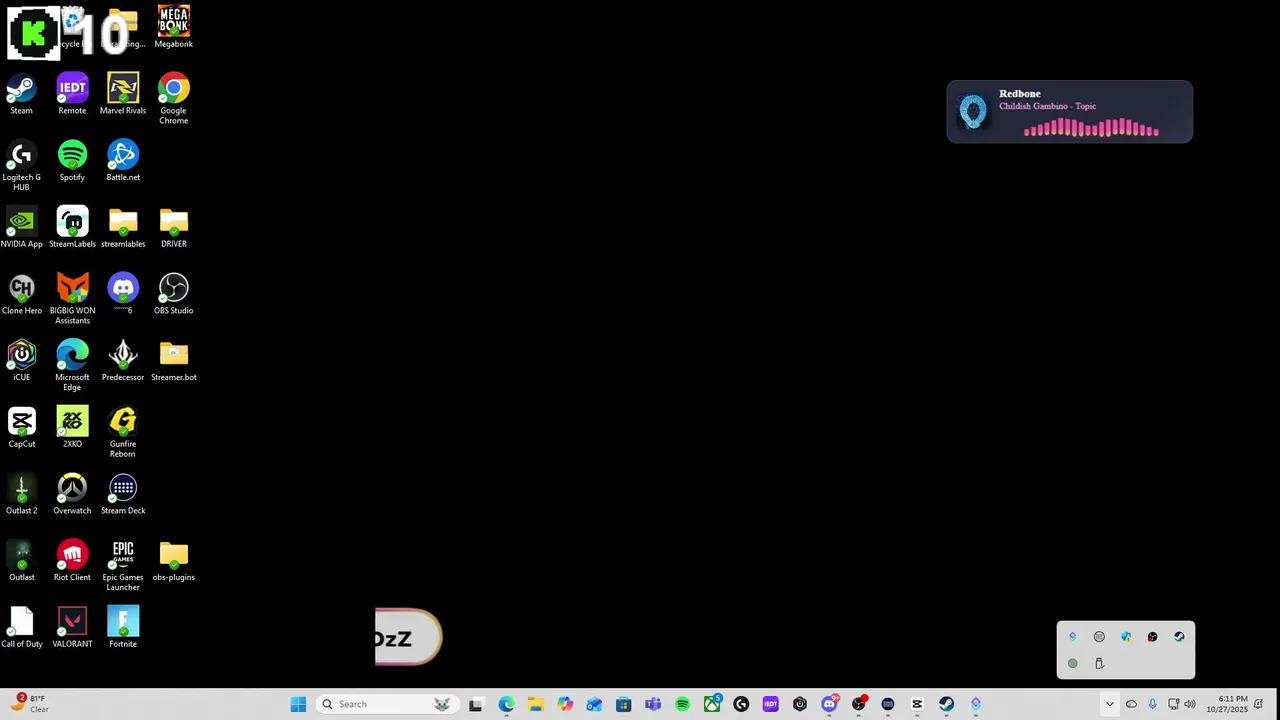Open the OBS Studio desktop shortcut

173,293
